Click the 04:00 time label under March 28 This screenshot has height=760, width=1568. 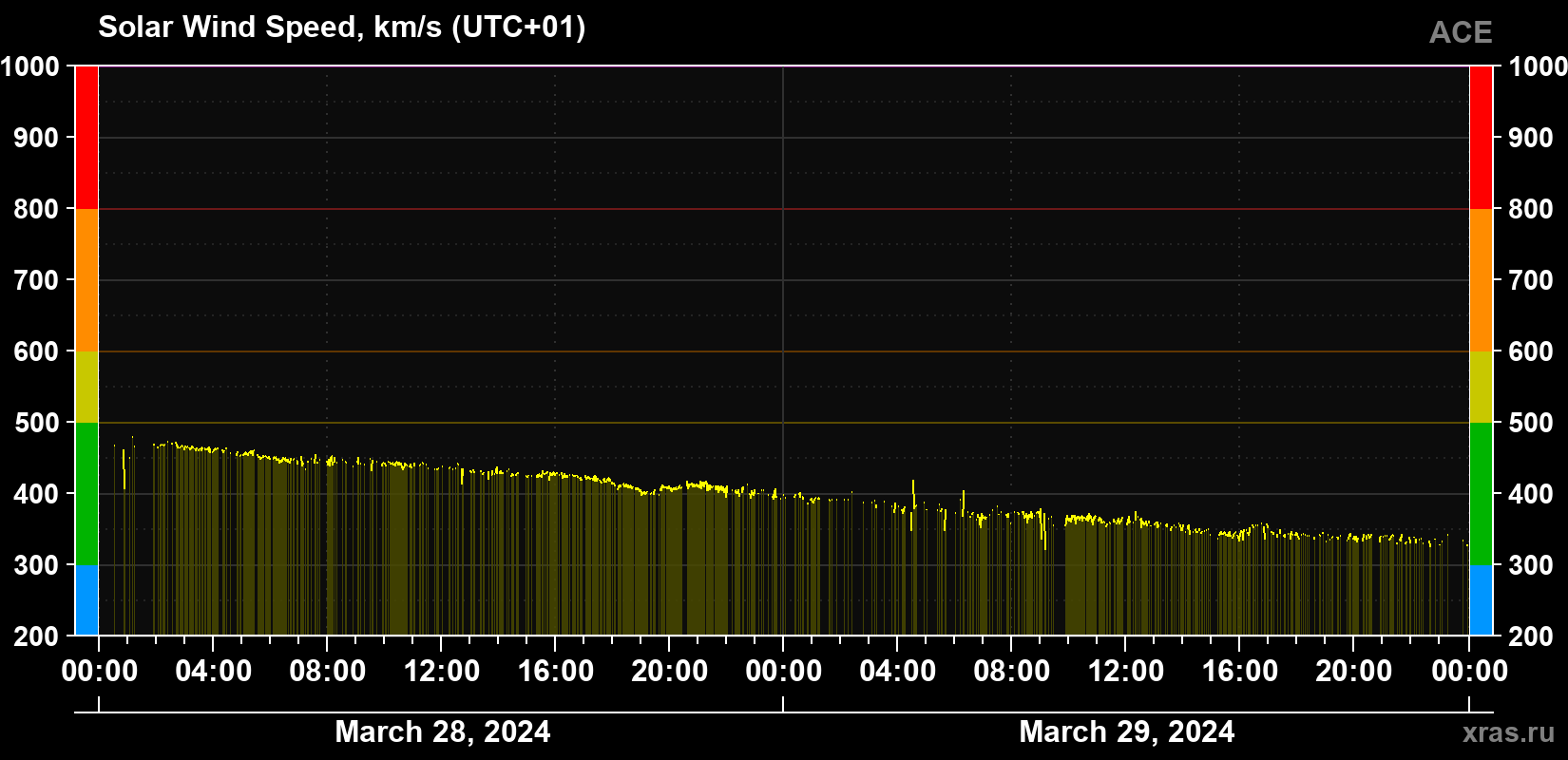tap(214, 672)
